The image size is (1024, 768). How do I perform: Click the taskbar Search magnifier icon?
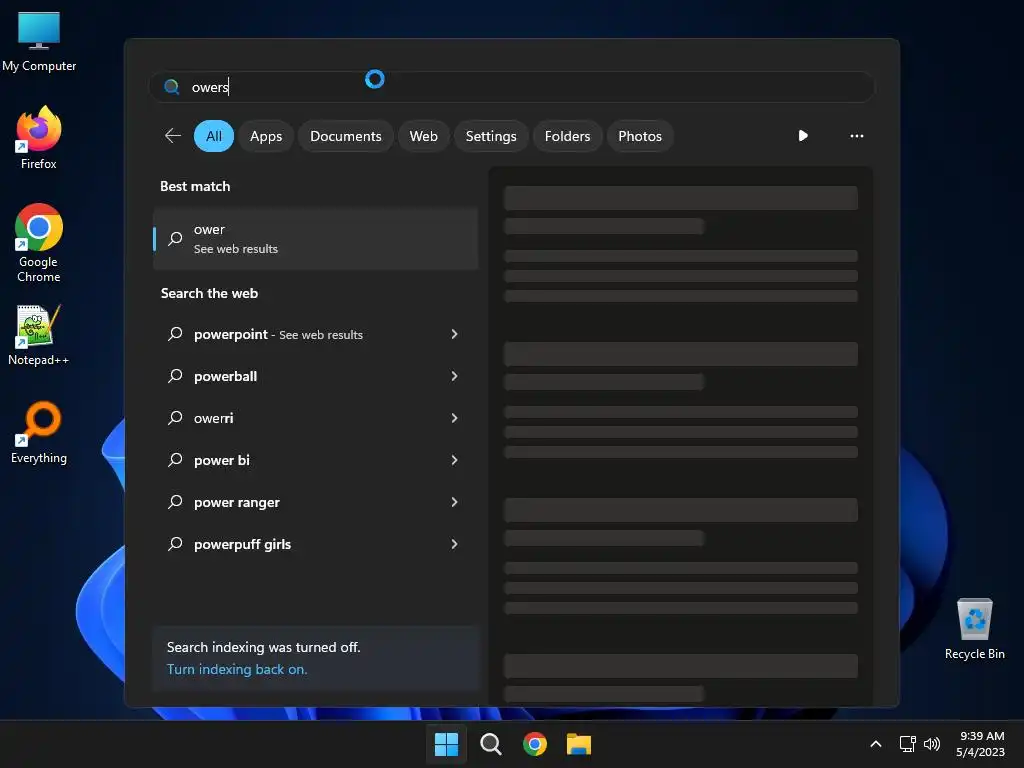click(x=490, y=744)
